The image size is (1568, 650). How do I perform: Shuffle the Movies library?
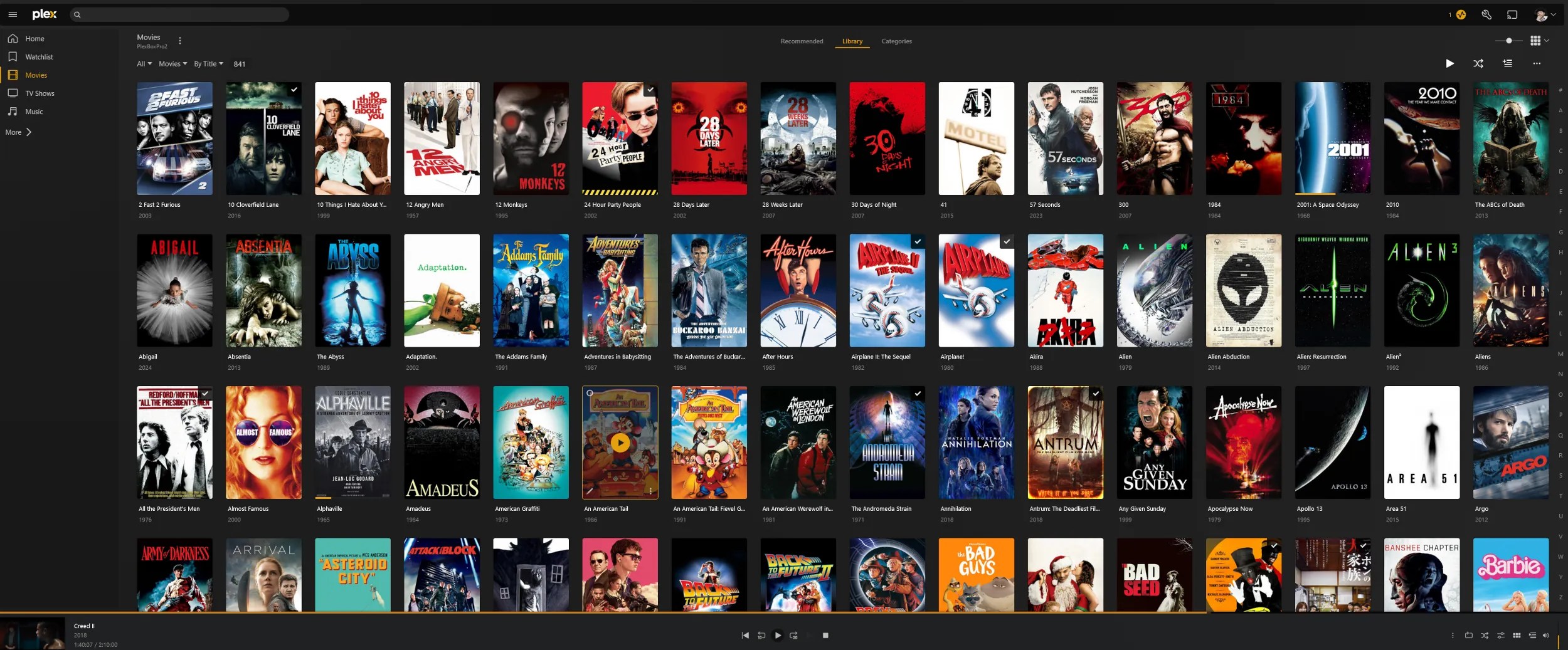click(x=1478, y=63)
